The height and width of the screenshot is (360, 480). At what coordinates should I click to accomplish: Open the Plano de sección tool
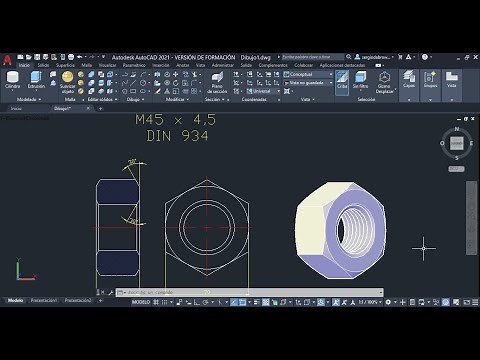point(217,82)
